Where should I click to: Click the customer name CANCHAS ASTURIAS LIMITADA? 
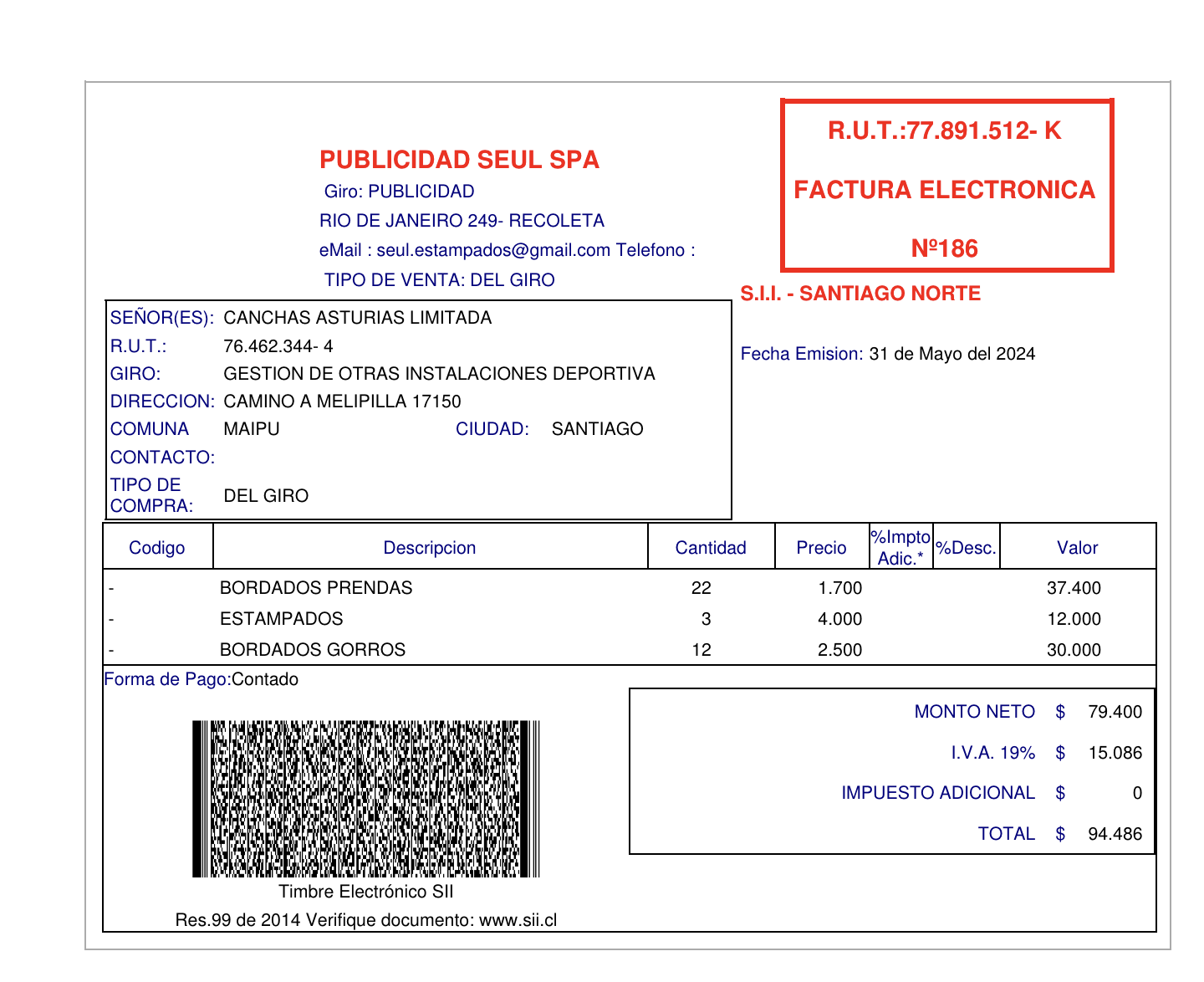(357, 318)
